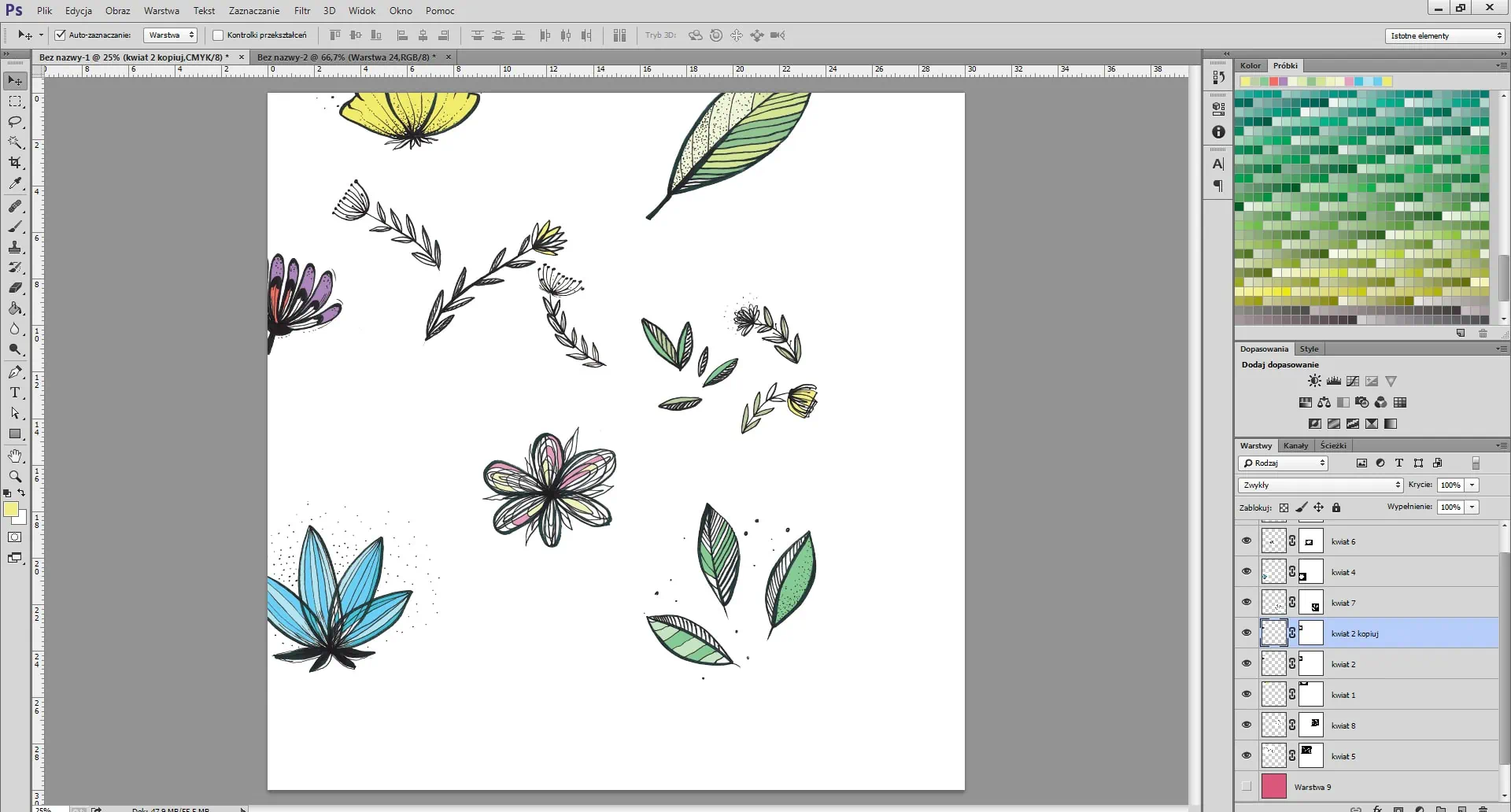Select the Zoom tool

click(15, 476)
